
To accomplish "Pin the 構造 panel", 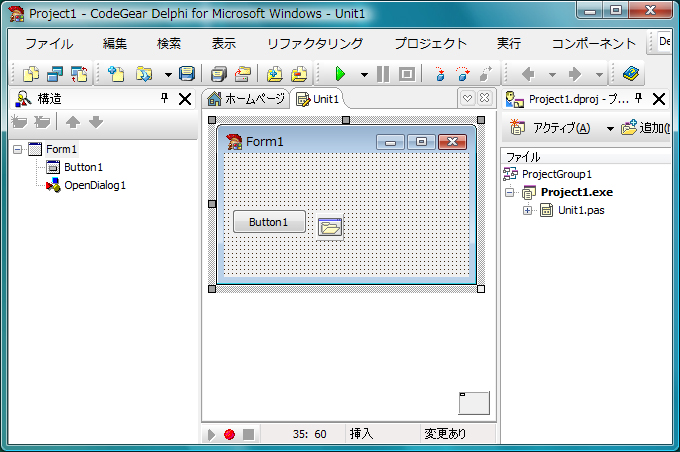I will coord(164,98).
